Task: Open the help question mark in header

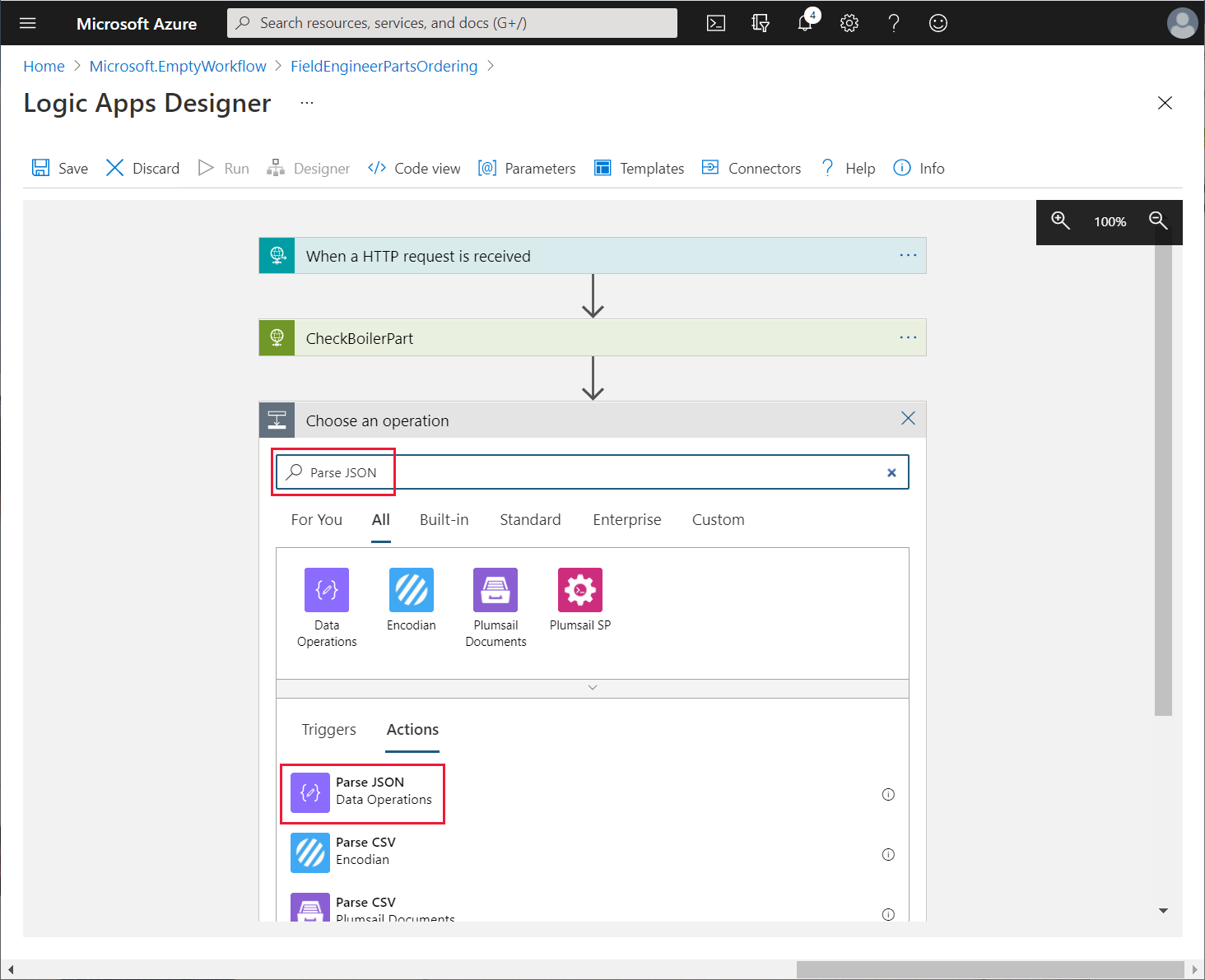Action: (x=894, y=23)
